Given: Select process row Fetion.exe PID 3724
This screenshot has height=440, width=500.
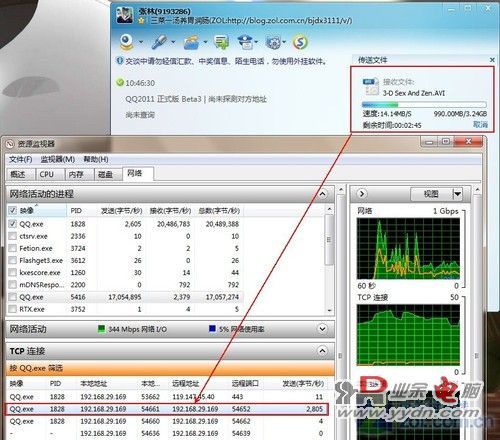Looking at the screenshot, I should pos(125,248).
